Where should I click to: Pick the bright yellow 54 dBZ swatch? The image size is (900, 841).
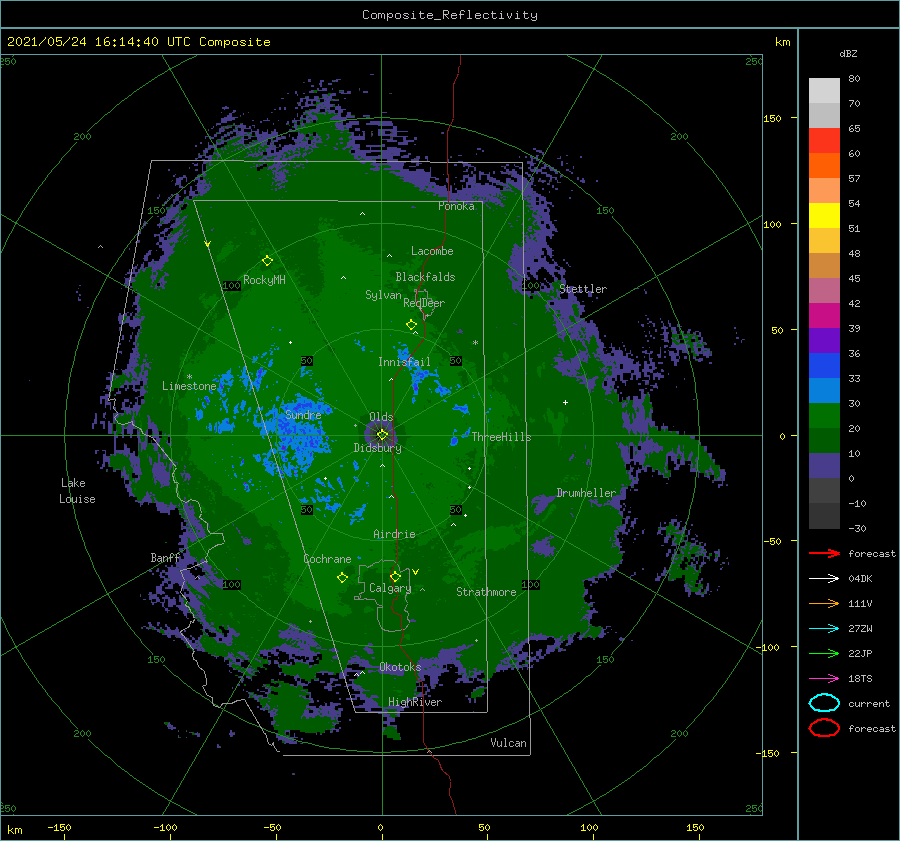pyautogui.click(x=824, y=215)
